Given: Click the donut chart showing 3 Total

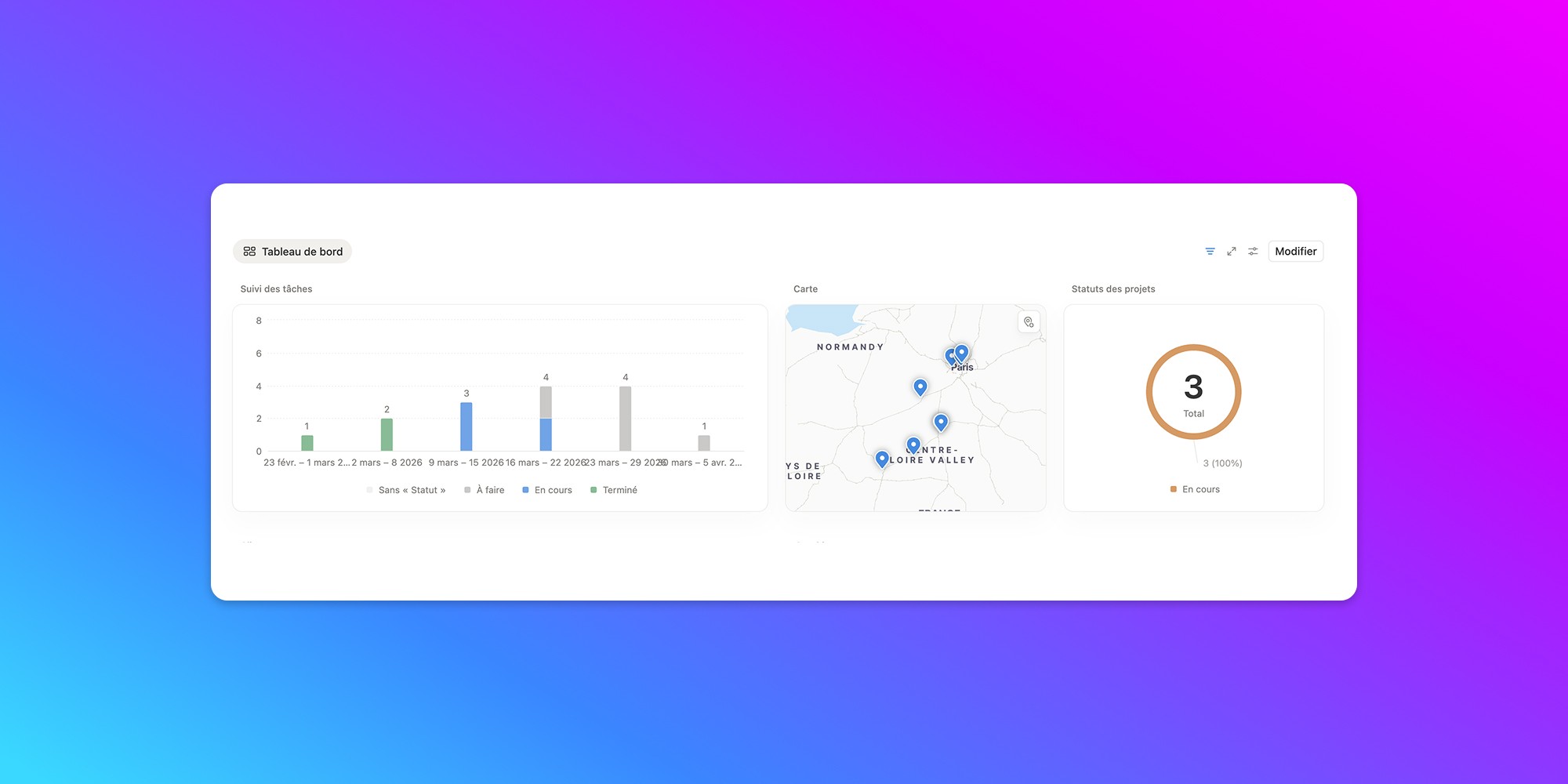Looking at the screenshot, I should [x=1193, y=390].
